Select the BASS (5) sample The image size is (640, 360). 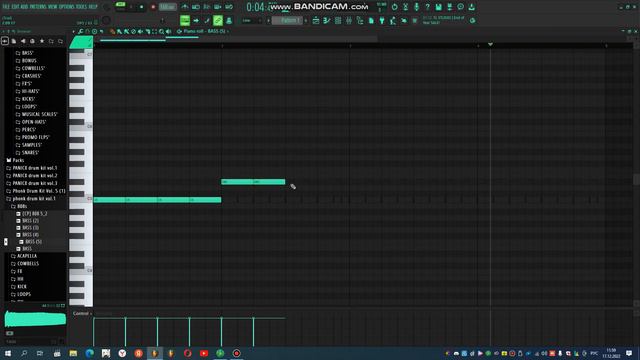(33, 242)
